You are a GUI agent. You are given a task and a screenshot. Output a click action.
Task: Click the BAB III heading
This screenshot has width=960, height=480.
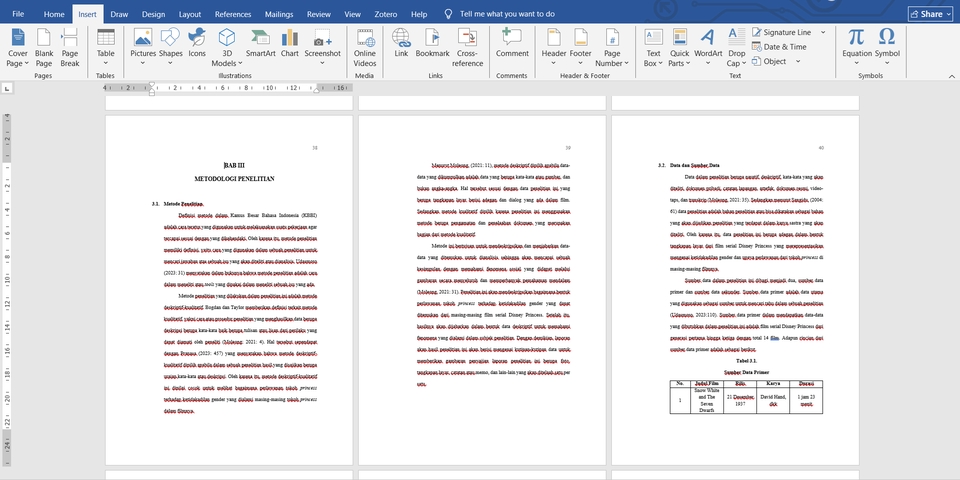[x=234, y=165]
